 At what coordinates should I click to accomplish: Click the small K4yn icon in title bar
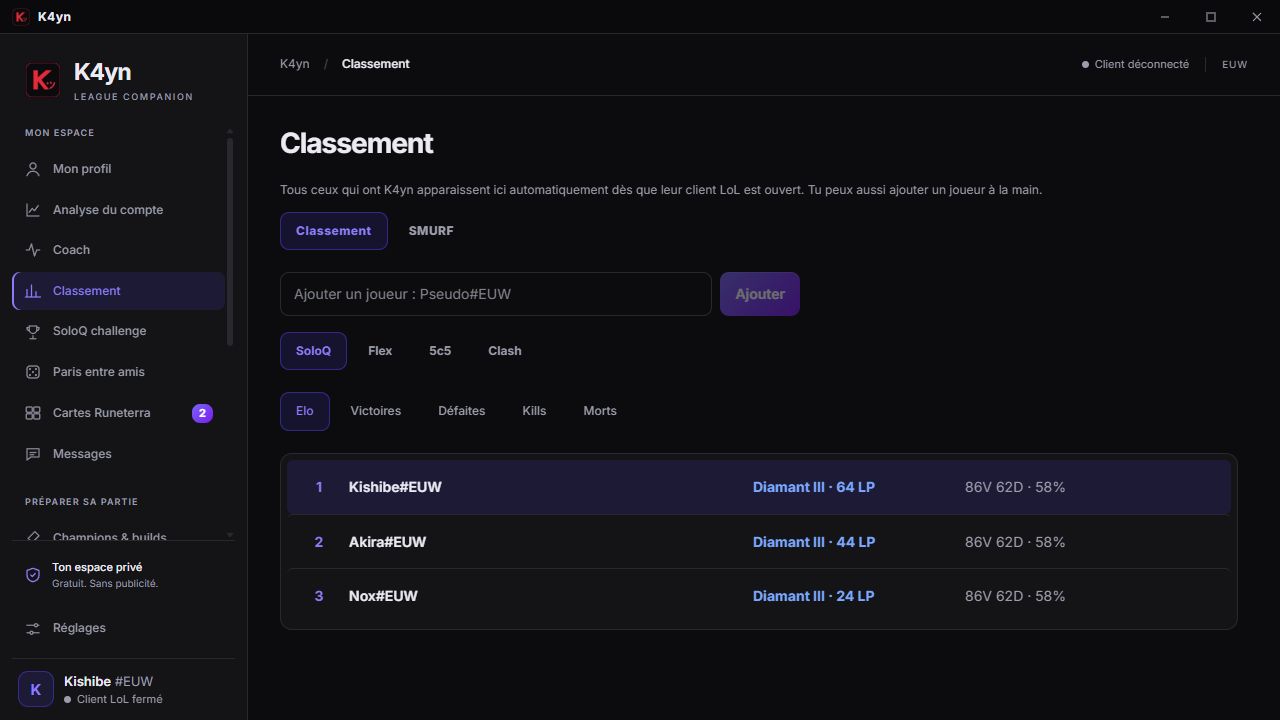(x=20, y=17)
